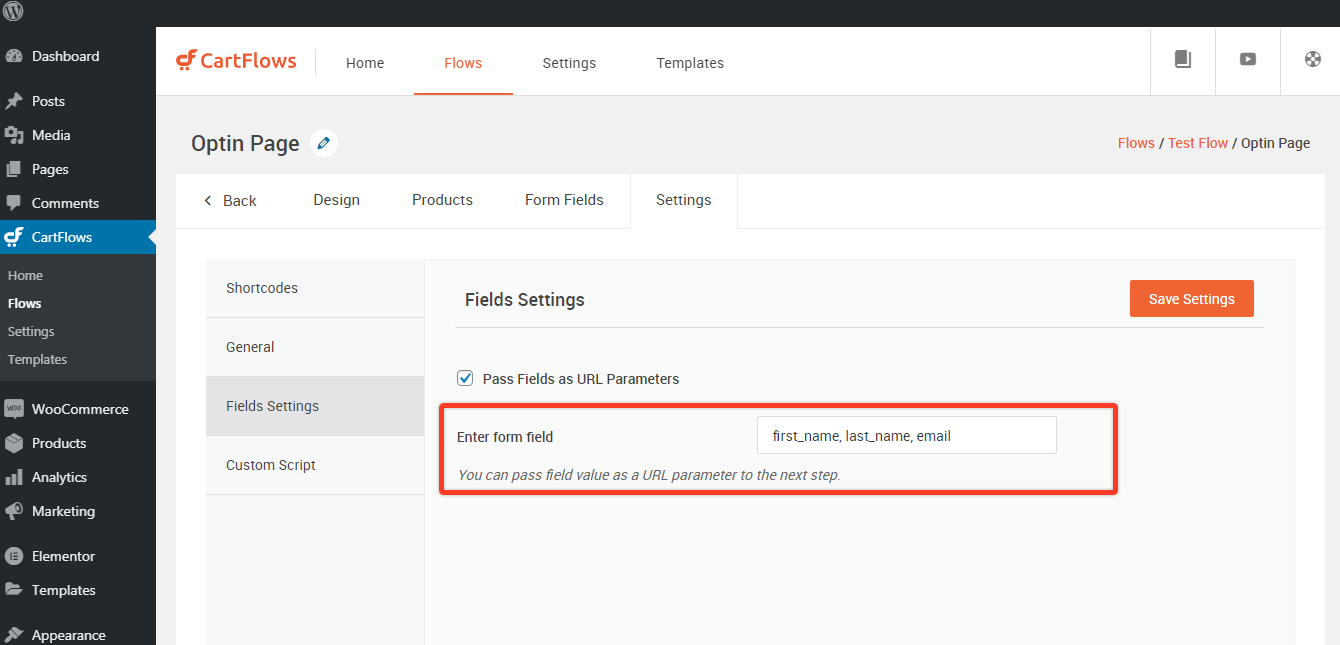
Task: Open the Settings header tab
Action: tap(569, 63)
